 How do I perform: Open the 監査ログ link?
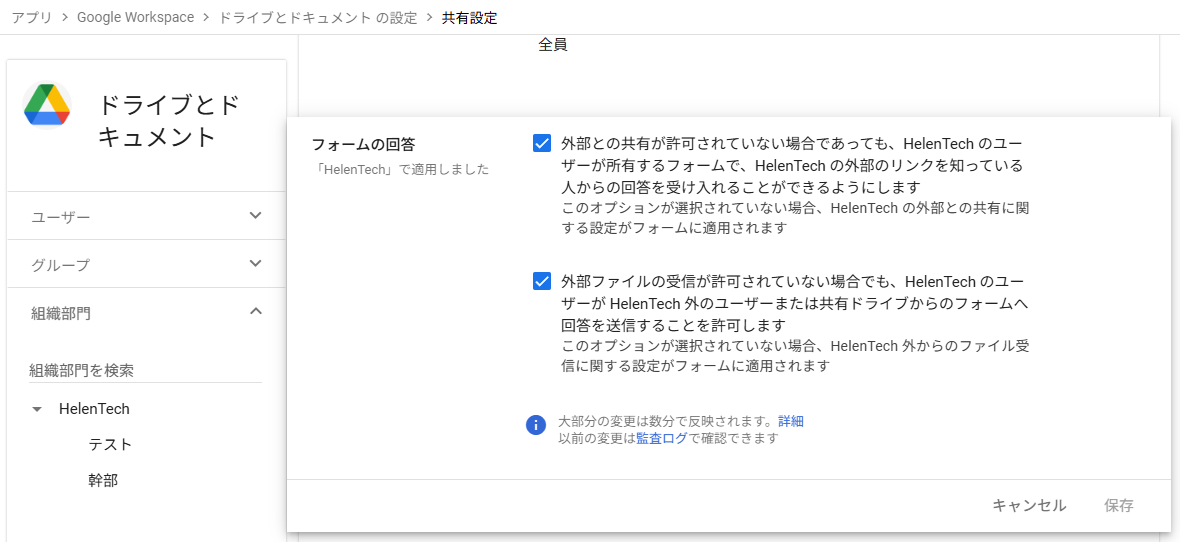pyautogui.click(x=661, y=438)
